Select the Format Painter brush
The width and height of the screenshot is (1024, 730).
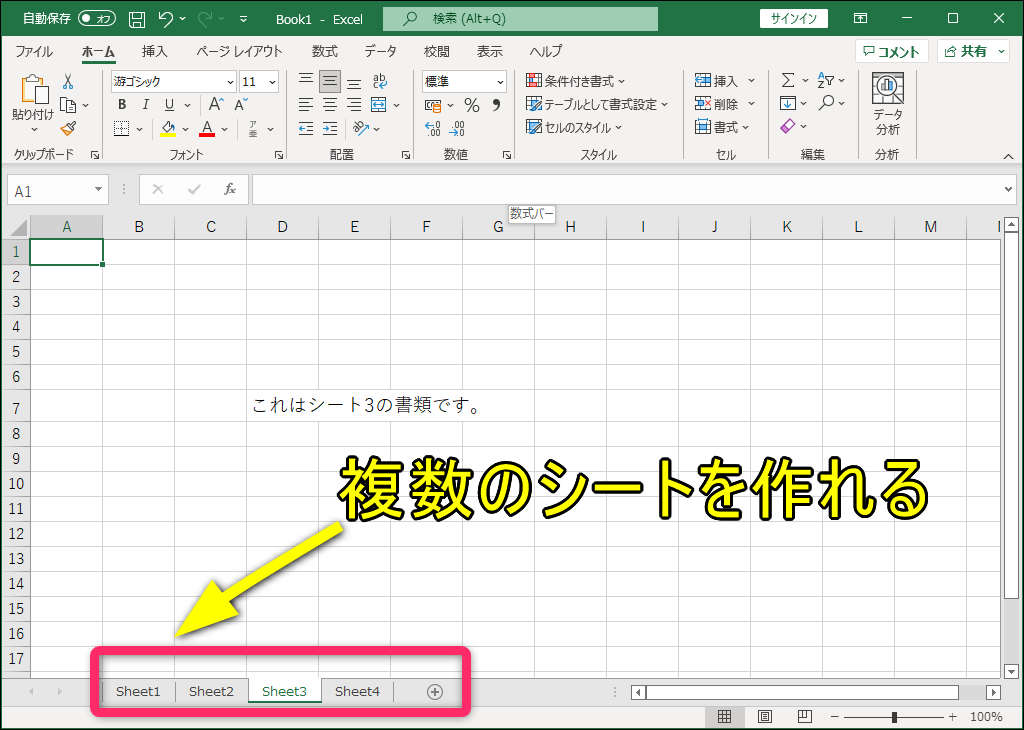(x=68, y=129)
